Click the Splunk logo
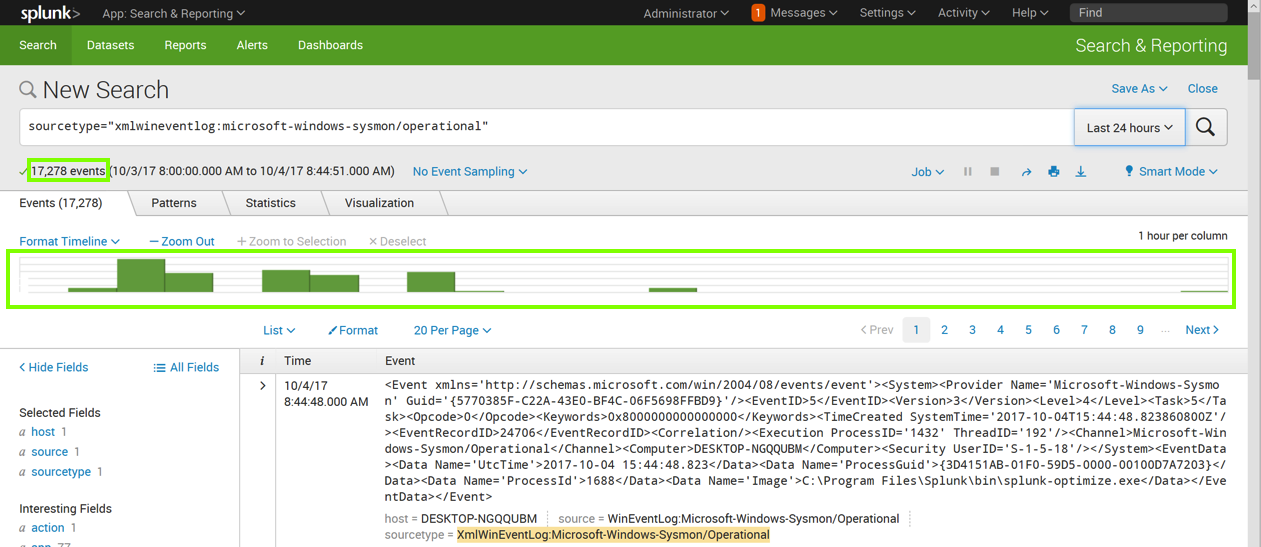The height and width of the screenshot is (547, 1261). pyautogui.click(x=50, y=13)
